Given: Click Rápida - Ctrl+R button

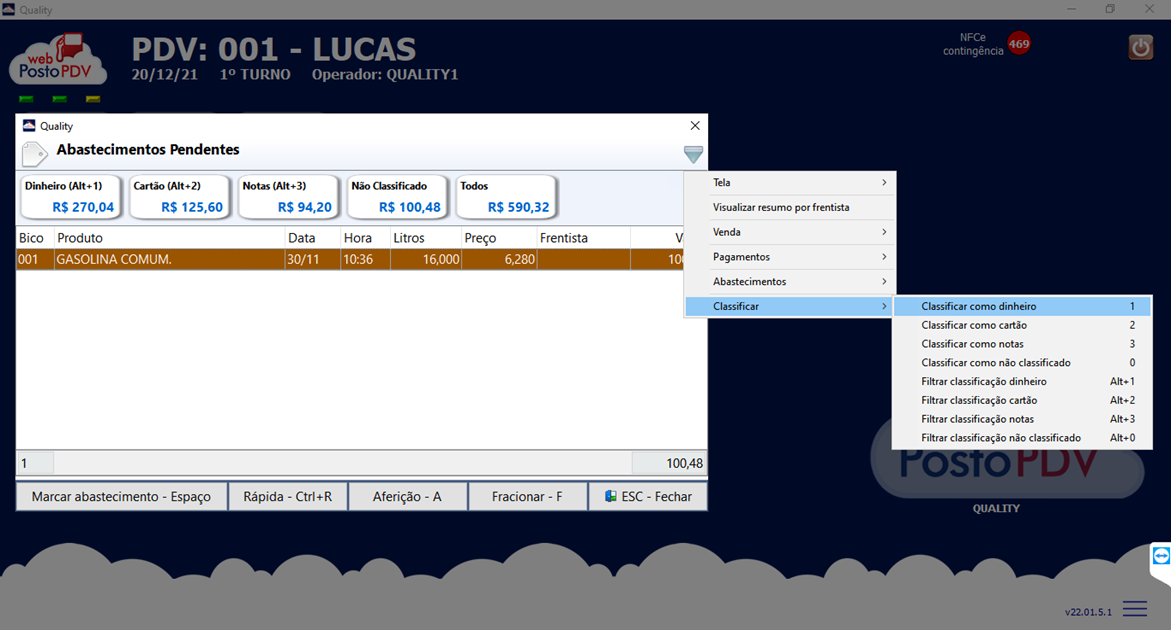Looking at the screenshot, I should click(x=288, y=496).
